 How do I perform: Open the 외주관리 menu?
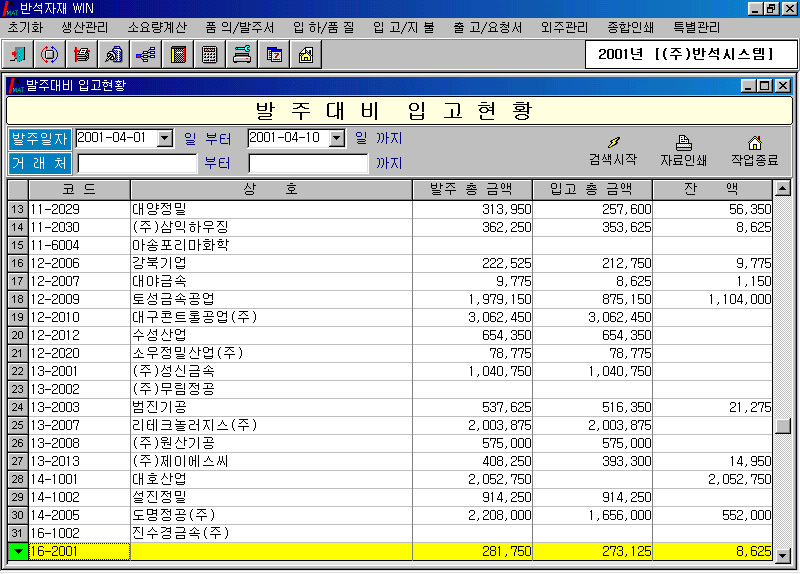coord(564,27)
